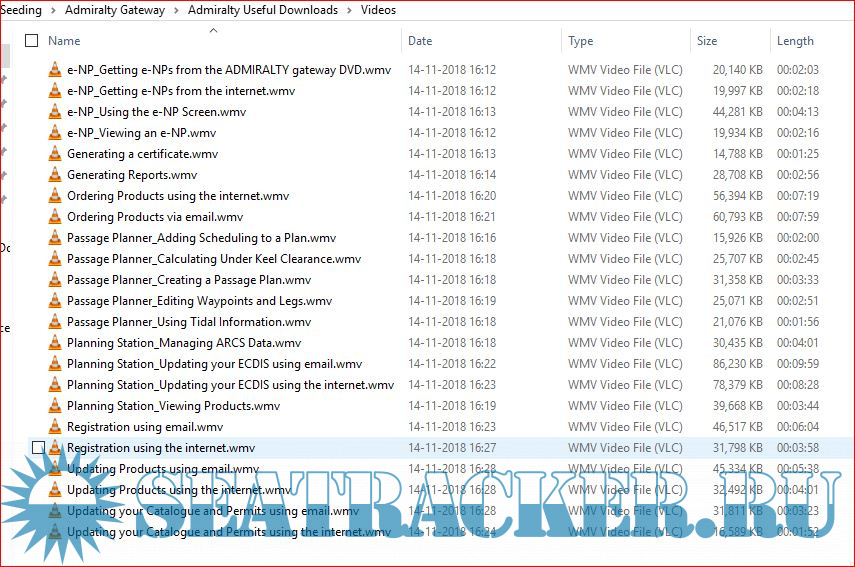Click VLC icon for Passage Planner_Creating a Passage Plan.wmv
The height and width of the screenshot is (567, 855).
click(x=55, y=280)
